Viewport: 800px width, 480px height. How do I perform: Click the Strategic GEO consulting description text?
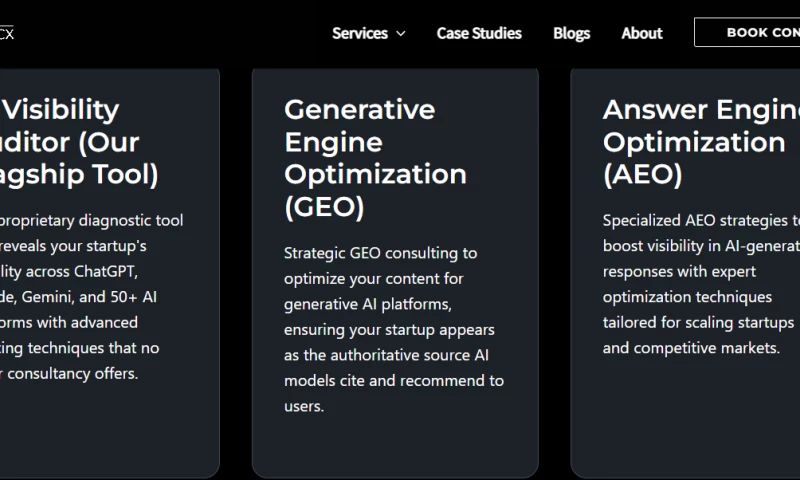click(x=394, y=329)
